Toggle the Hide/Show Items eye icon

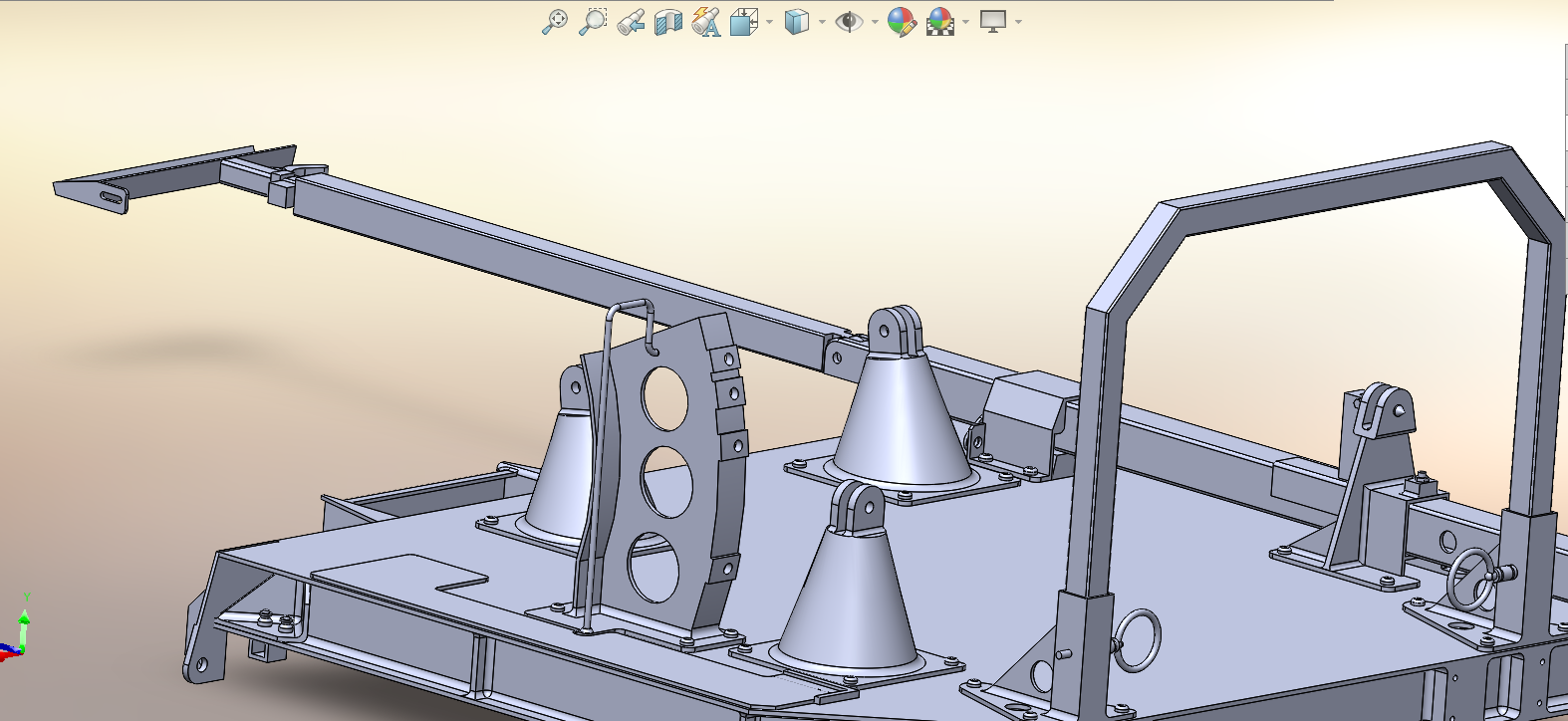(849, 21)
